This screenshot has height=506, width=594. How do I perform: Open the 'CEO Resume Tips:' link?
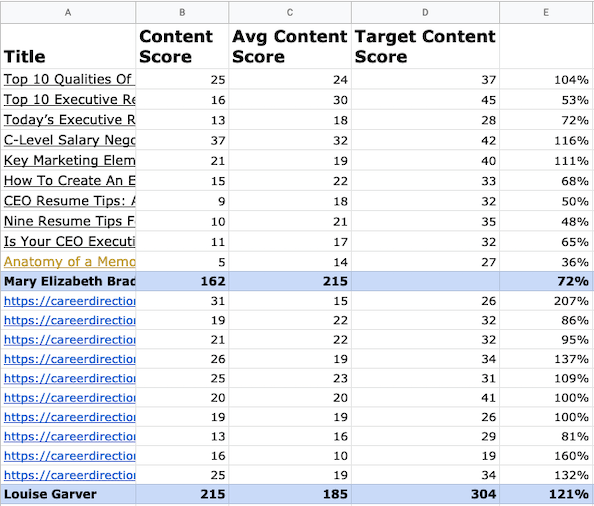coord(69,201)
